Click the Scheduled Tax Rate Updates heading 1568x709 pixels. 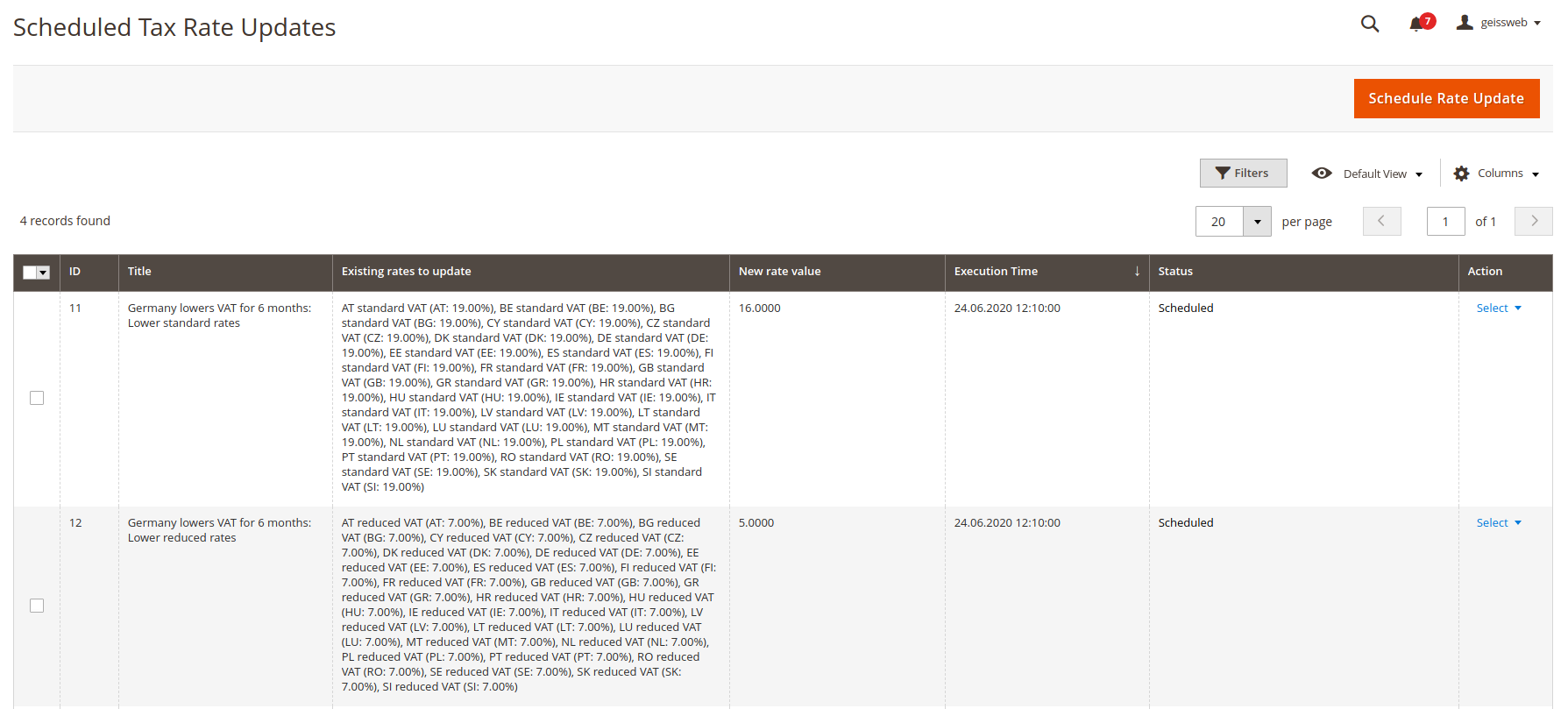[x=174, y=27]
